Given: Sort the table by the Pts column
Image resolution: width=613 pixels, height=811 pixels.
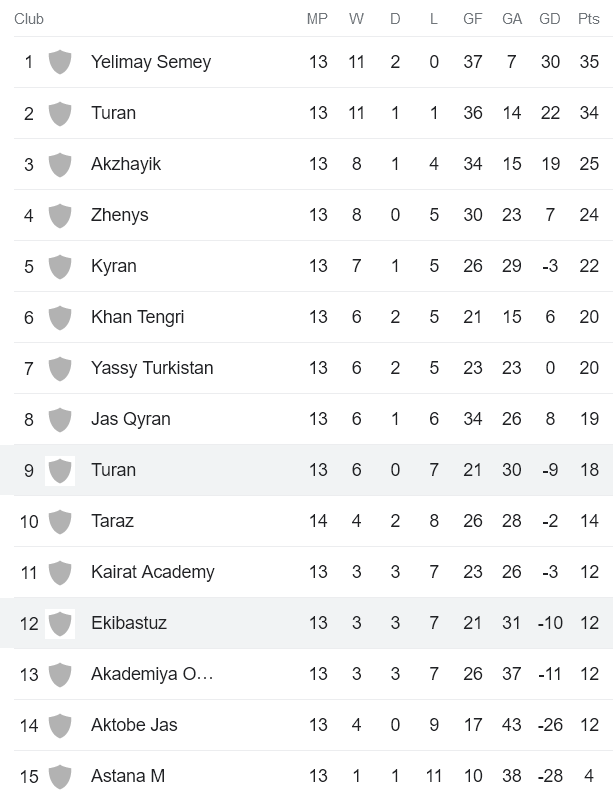Looking at the screenshot, I should pyautogui.click(x=588, y=17).
